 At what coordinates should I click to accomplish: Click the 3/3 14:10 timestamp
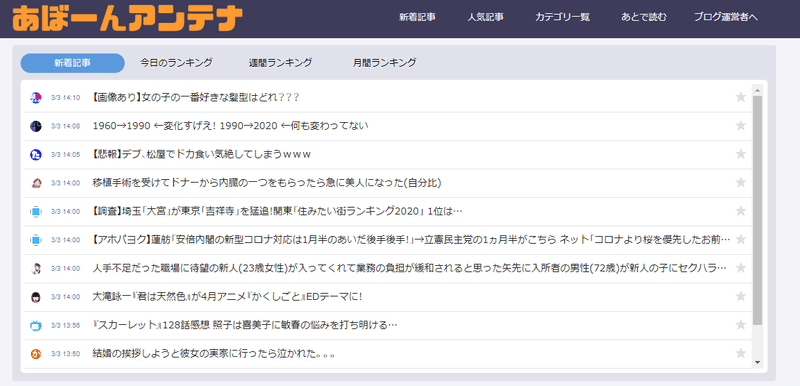point(66,98)
